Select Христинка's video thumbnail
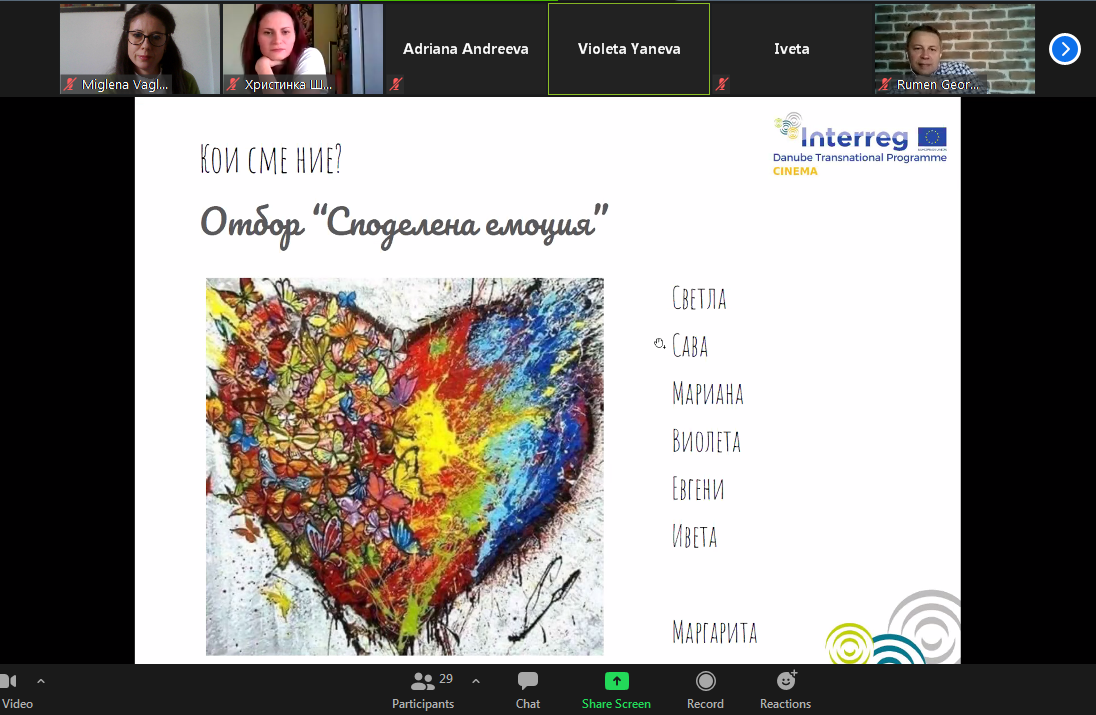Screen dimensions: 1096x715 [302, 49]
